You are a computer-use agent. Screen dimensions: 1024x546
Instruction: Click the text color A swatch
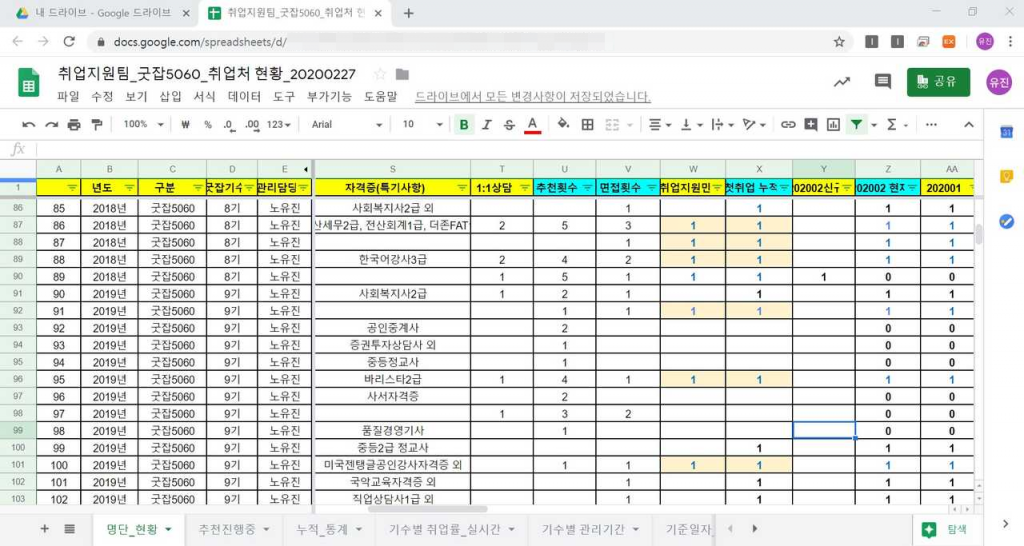tap(533, 125)
